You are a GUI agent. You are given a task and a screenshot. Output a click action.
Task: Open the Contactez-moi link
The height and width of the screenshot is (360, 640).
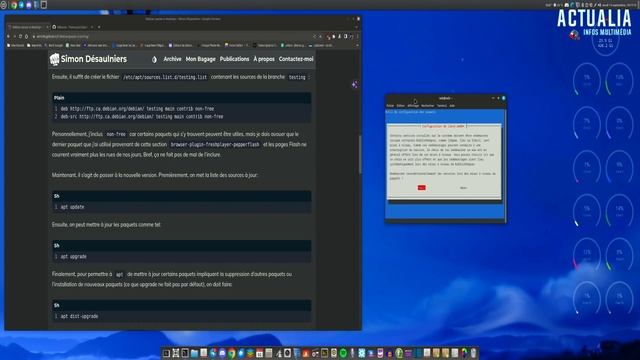pos(296,59)
